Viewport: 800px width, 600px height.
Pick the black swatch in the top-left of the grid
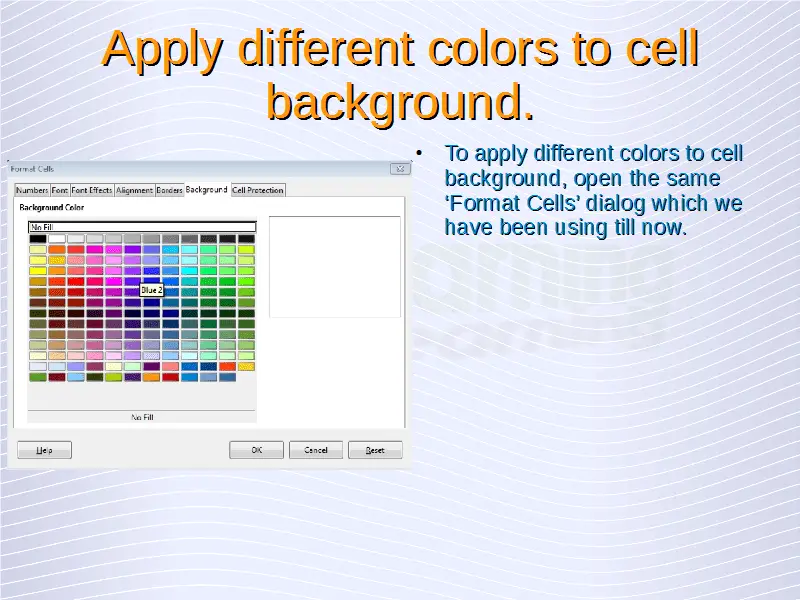(38, 239)
